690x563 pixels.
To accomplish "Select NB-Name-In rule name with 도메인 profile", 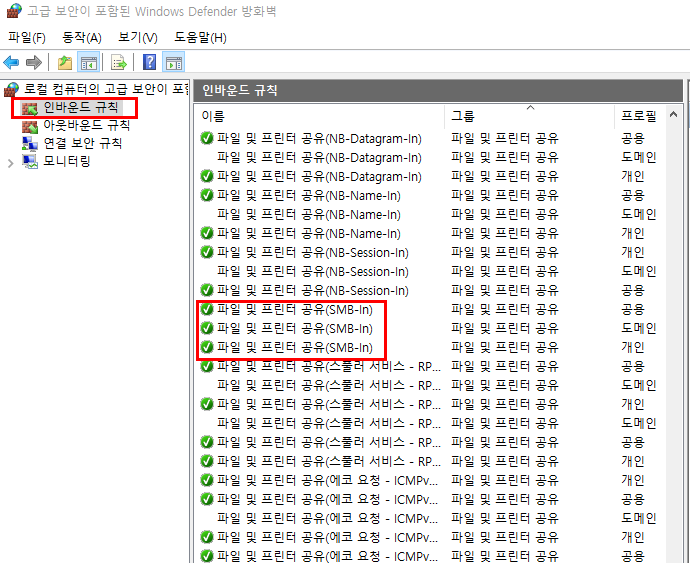I will (x=308, y=214).
